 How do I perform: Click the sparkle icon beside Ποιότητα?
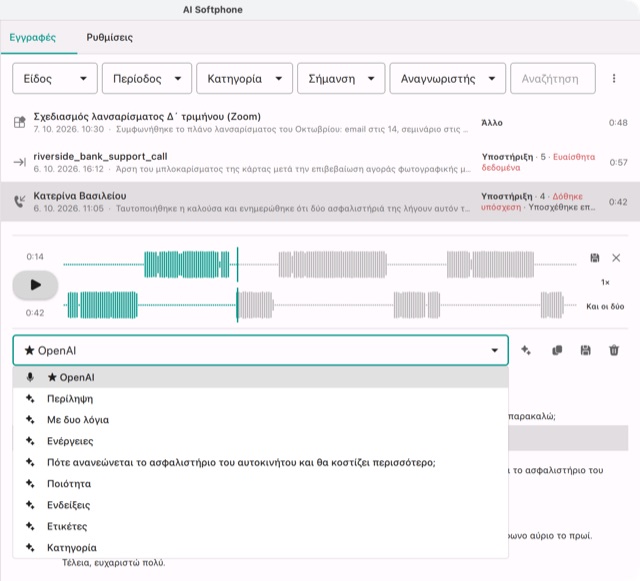click(30, 483)
